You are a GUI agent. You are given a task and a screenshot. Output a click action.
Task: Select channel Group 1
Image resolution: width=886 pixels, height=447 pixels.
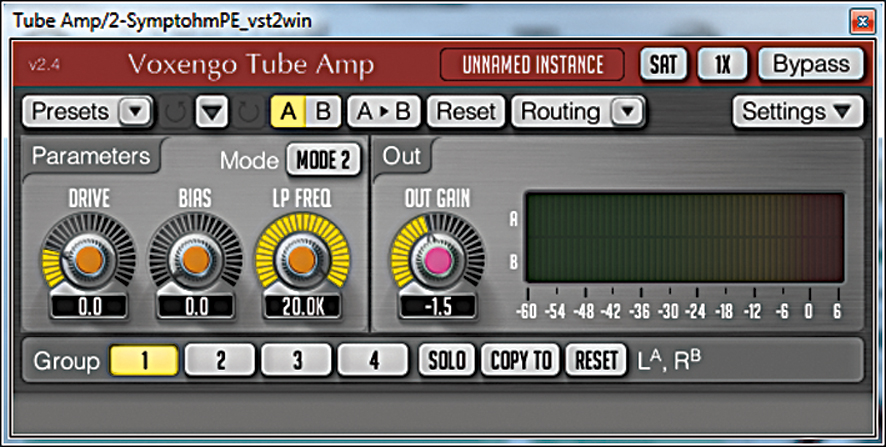click(144, 360)
